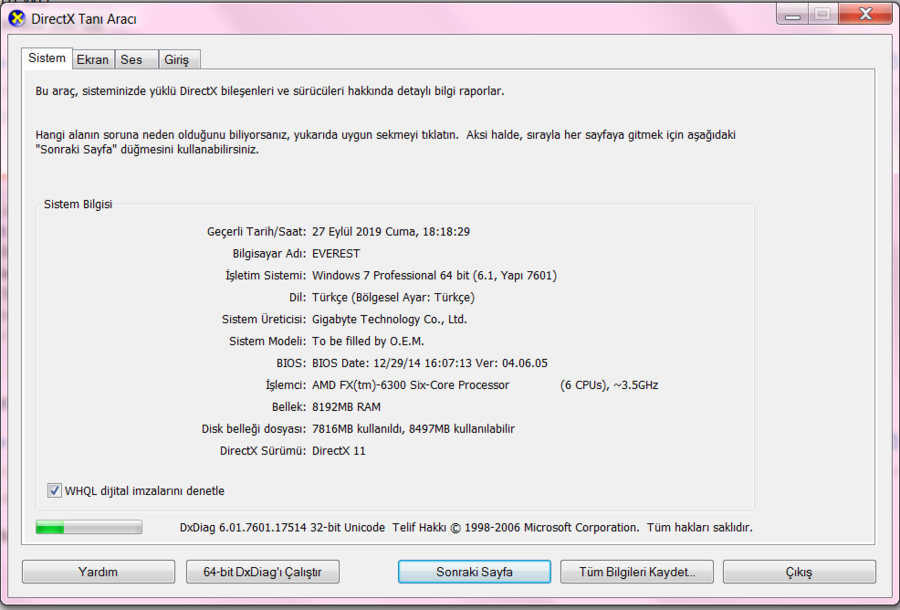Close the DirectX Tanı Aracı window
The image size is (900, 610).
tap(865, 14)
